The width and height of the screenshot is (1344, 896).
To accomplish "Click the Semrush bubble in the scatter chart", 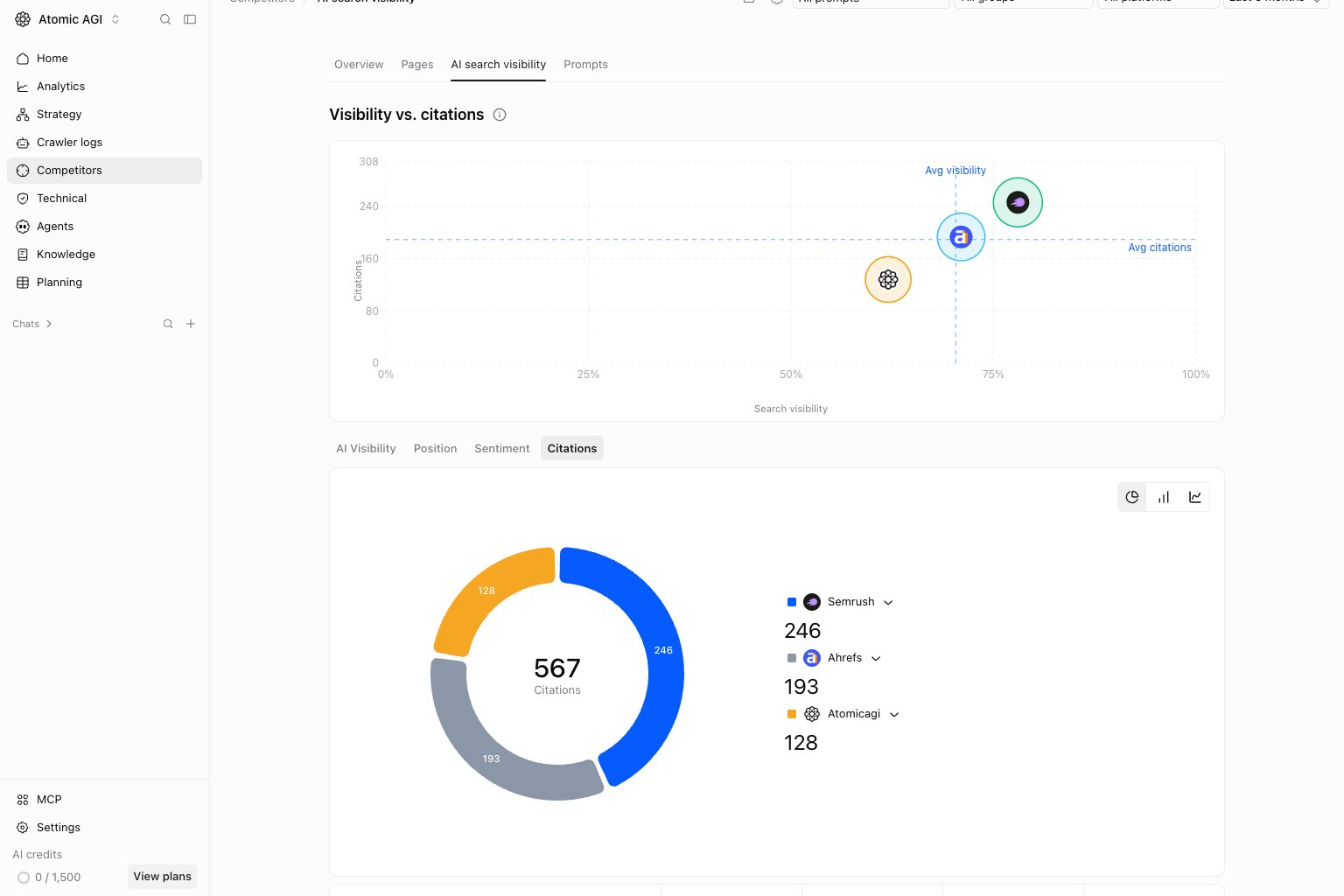I will pyautogui.click(x=1018, y=202).
